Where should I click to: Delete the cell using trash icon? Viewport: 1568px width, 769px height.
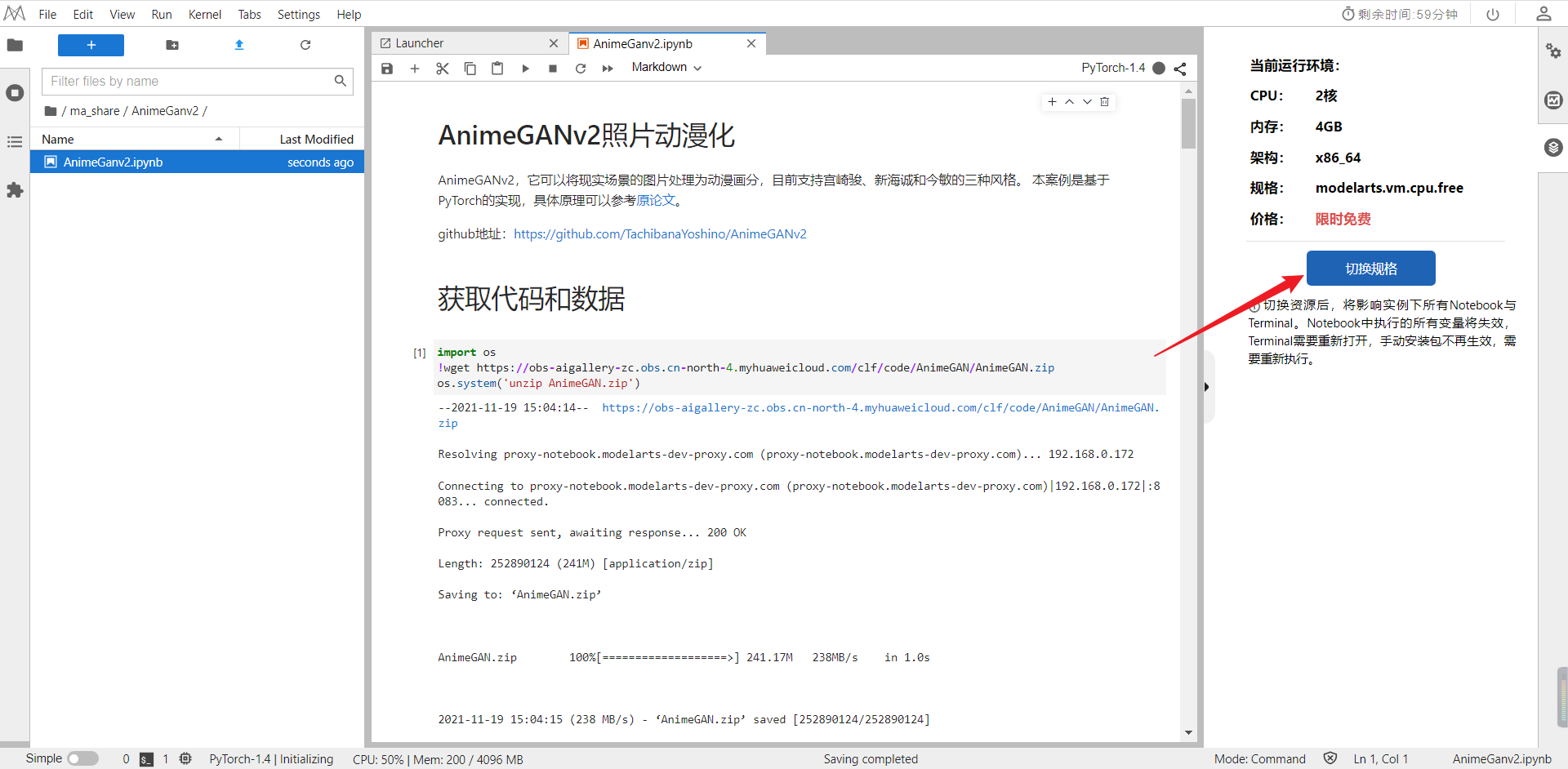pos(1104,102)
